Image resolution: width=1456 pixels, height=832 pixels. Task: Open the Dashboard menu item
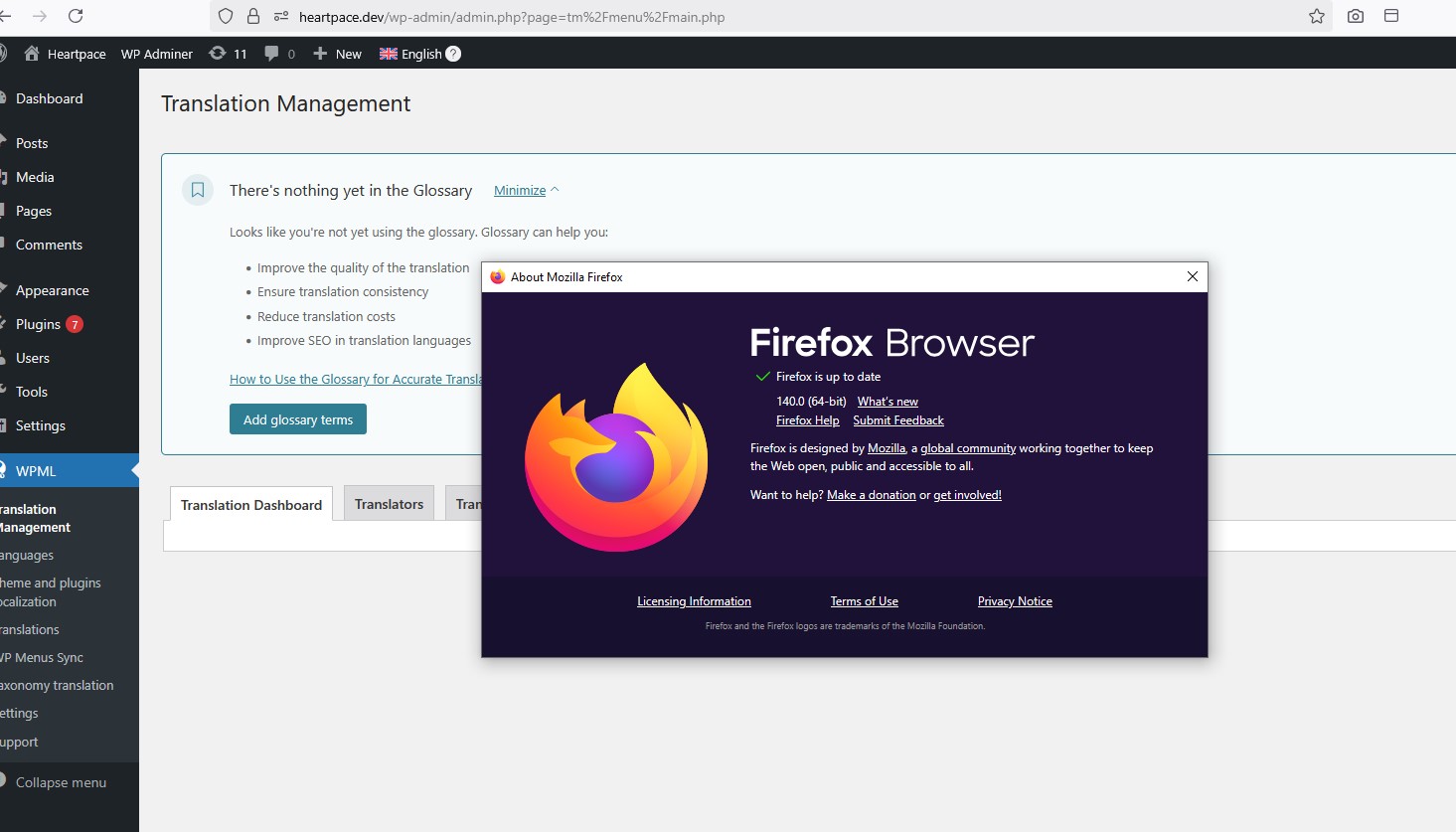pyautogui.click(x=50, y=98)
